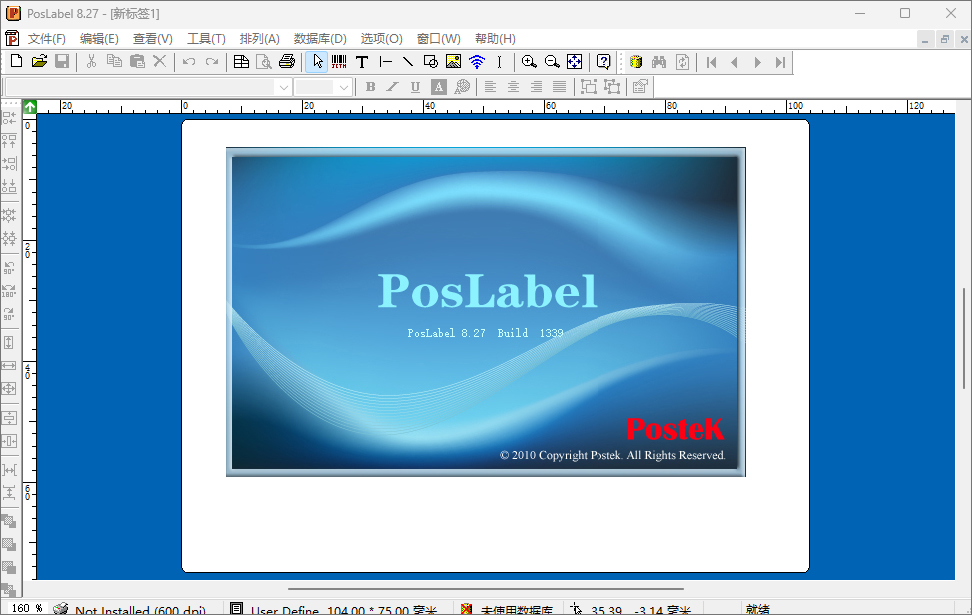Select the blue RFID wireless tool
The image size is (972, 615).
(477, 61)
